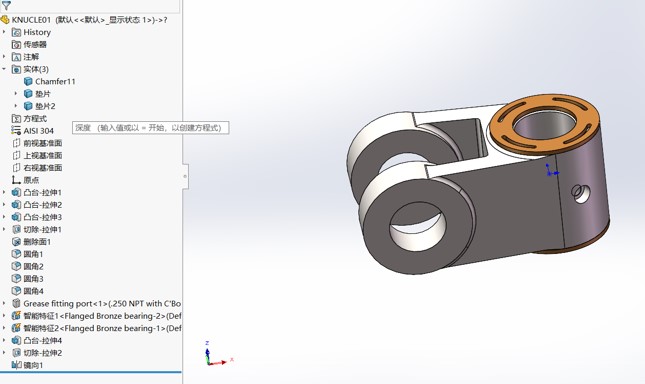Select the 原点 origin icon
This screenshot has width=645, height=384.
[x=16, y=180]
